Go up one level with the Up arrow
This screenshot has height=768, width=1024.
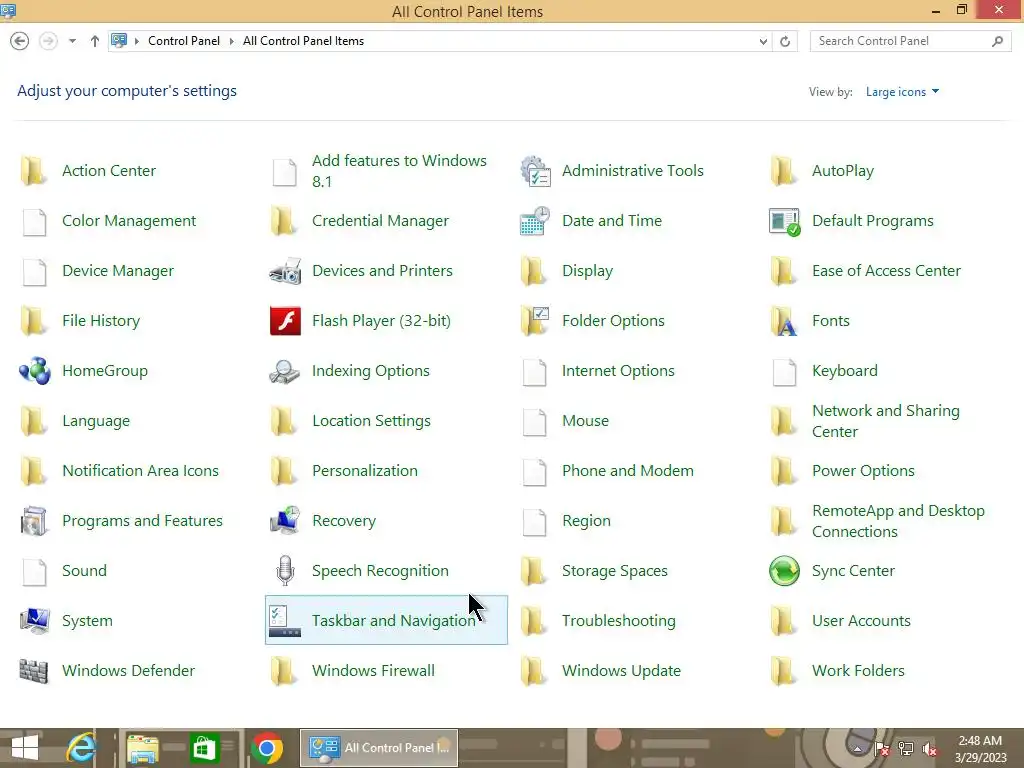[x=95, y=41]
